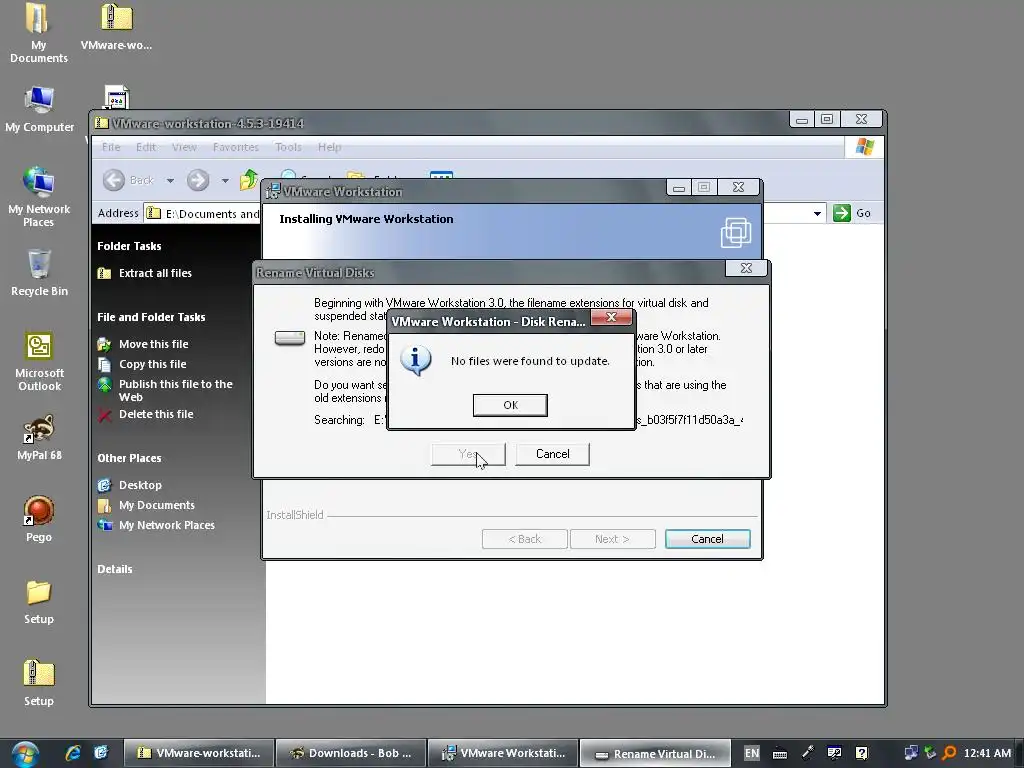Click the keyboard icon in language bar
1024x768 pixels.
pos(780,754)
